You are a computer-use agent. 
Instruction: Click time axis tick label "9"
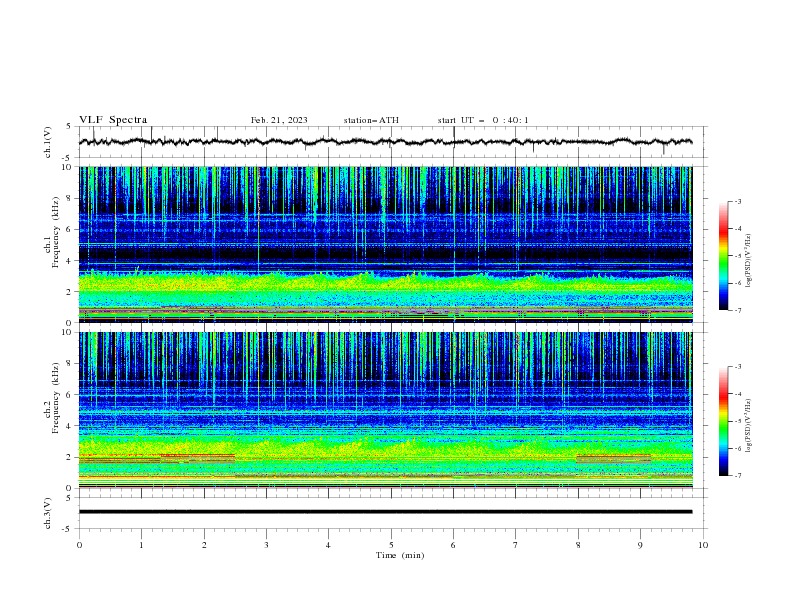[640, 545]
